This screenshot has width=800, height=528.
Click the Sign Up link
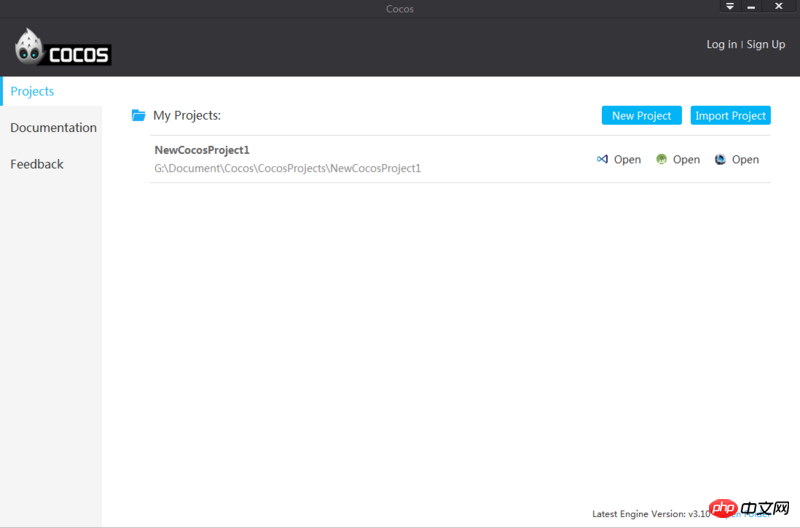(x=766, y=44)
